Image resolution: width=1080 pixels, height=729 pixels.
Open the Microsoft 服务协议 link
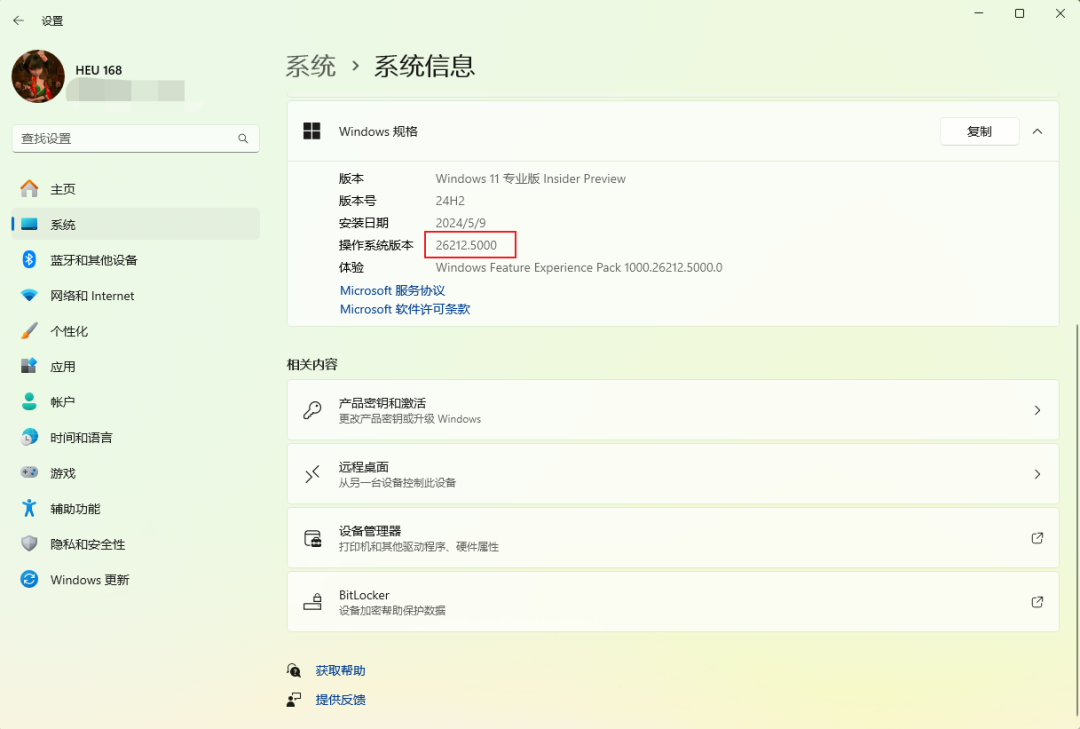393,291
